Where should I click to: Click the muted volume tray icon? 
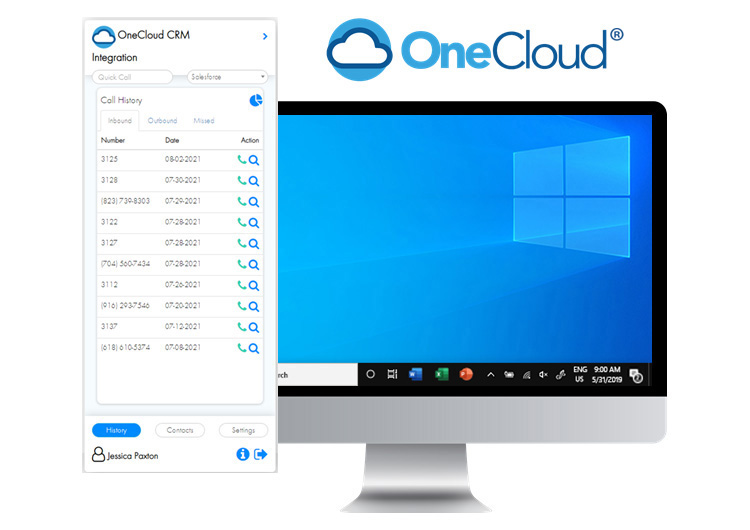(x=543, y=375)
